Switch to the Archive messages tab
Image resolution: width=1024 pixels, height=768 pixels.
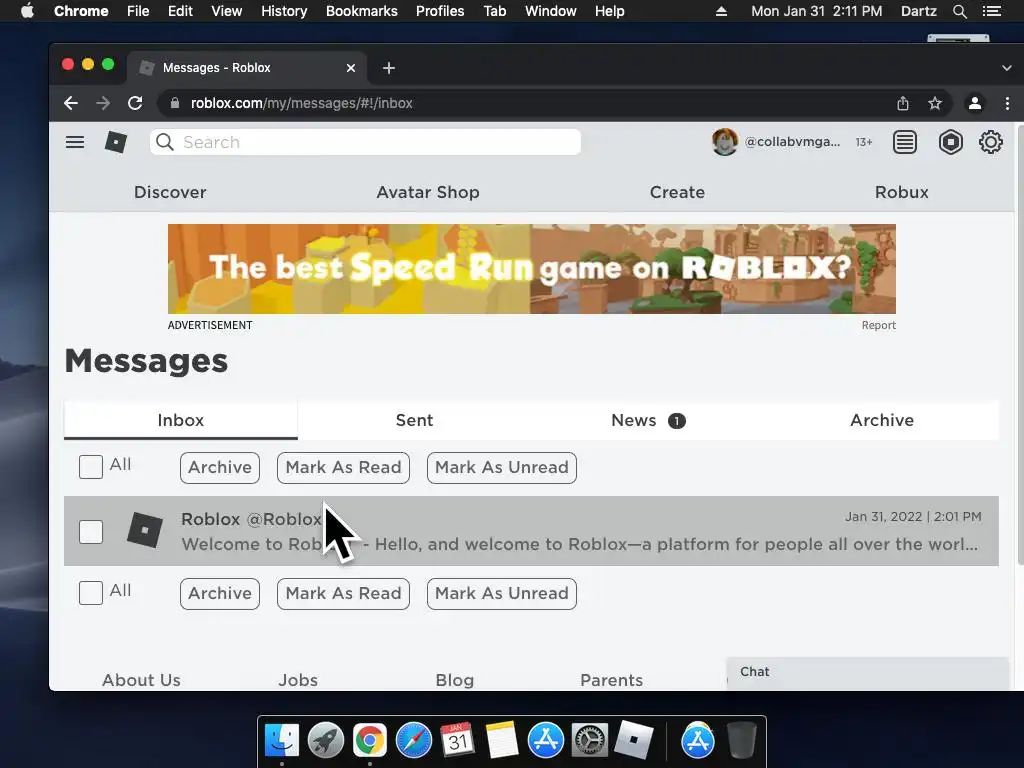[882, 420]
